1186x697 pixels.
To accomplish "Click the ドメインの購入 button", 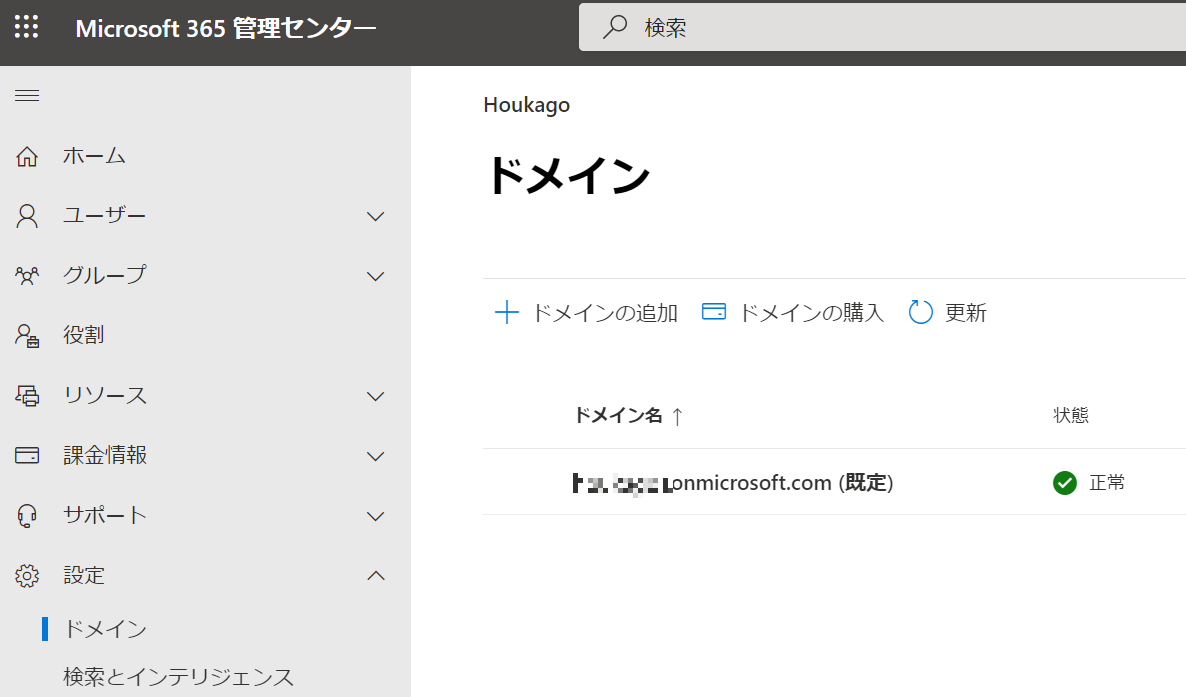I will click(x=793, y=312).
